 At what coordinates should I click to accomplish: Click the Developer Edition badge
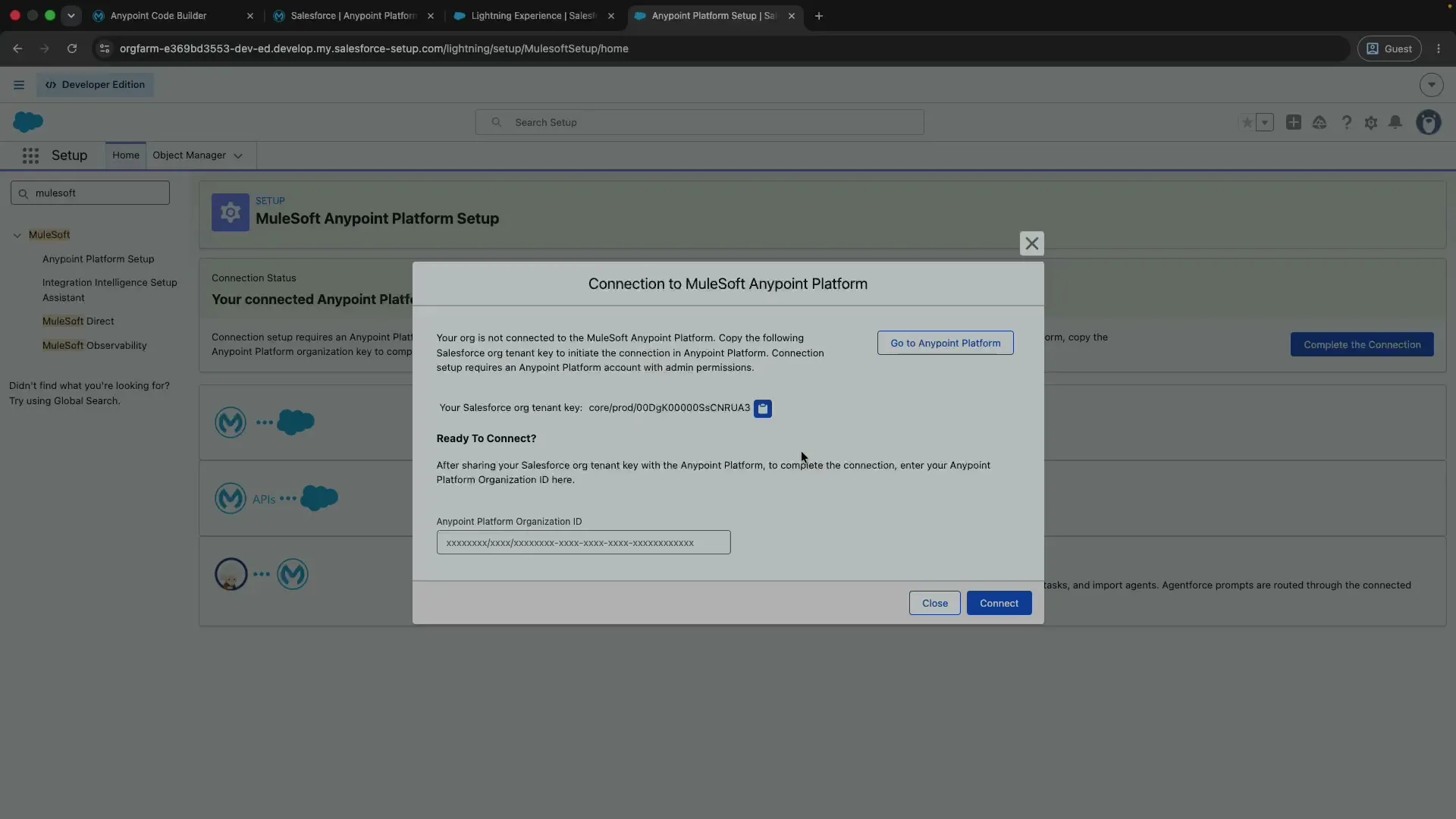tap(96, 85)
